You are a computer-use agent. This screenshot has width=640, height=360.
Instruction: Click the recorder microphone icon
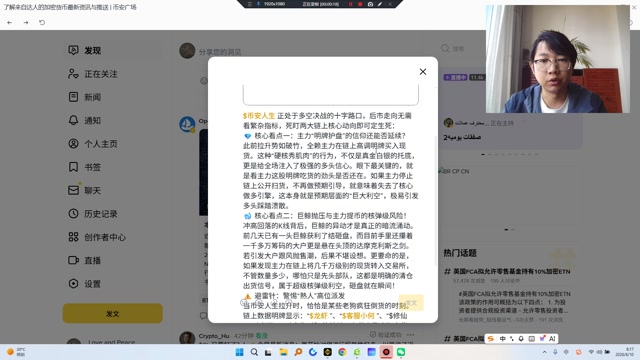pos(258,4)
